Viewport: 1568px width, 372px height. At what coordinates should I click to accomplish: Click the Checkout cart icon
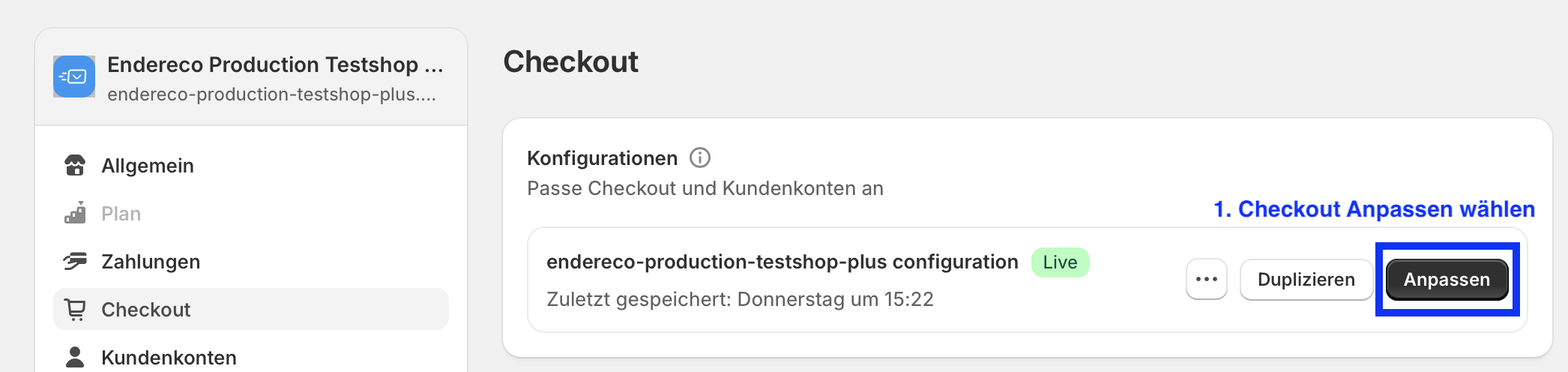click(x=75, y=309)
